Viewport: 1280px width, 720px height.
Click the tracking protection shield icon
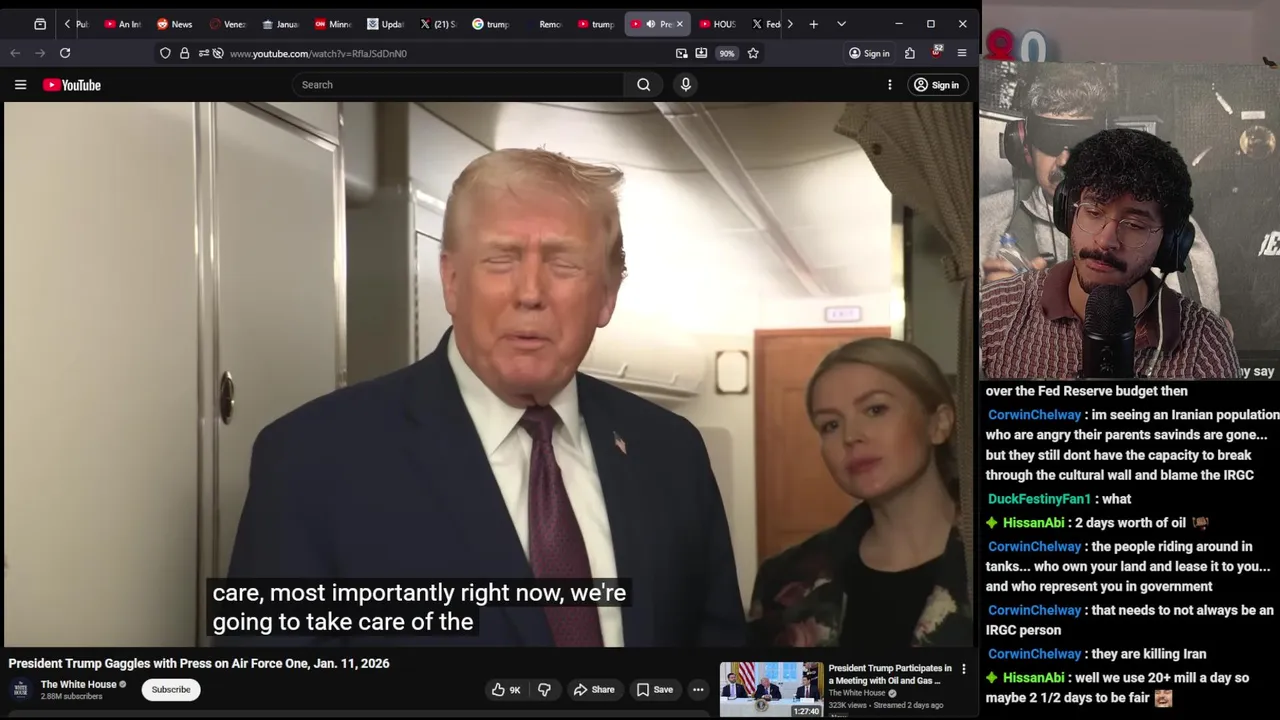point(165,53)
